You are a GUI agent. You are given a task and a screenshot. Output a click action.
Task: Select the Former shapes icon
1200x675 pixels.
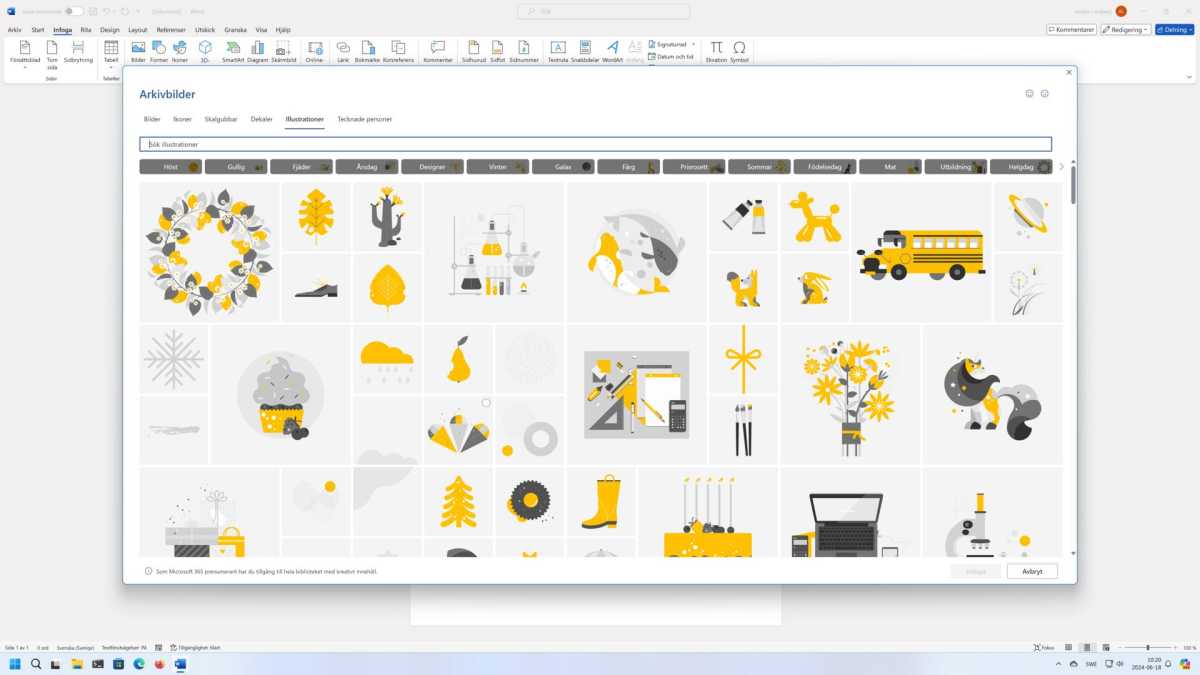[159, 51]
